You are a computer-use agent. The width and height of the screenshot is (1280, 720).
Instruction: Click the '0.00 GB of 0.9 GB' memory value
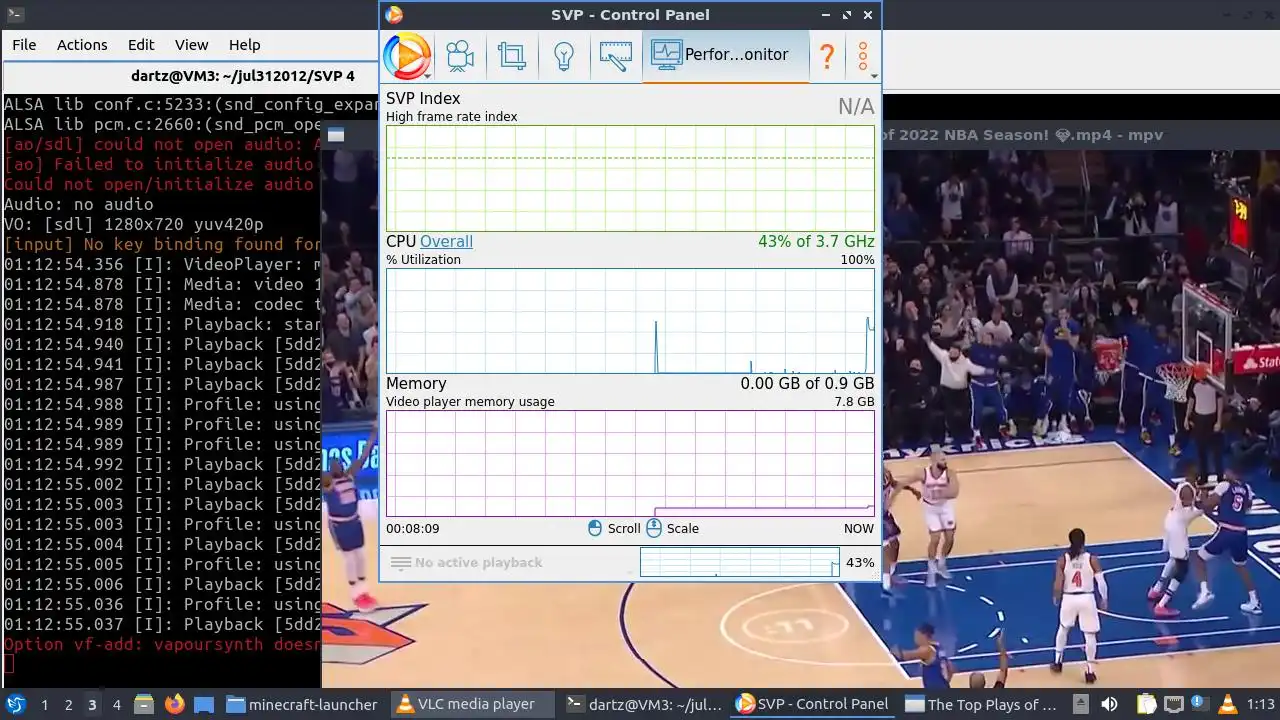pos(807,384)
